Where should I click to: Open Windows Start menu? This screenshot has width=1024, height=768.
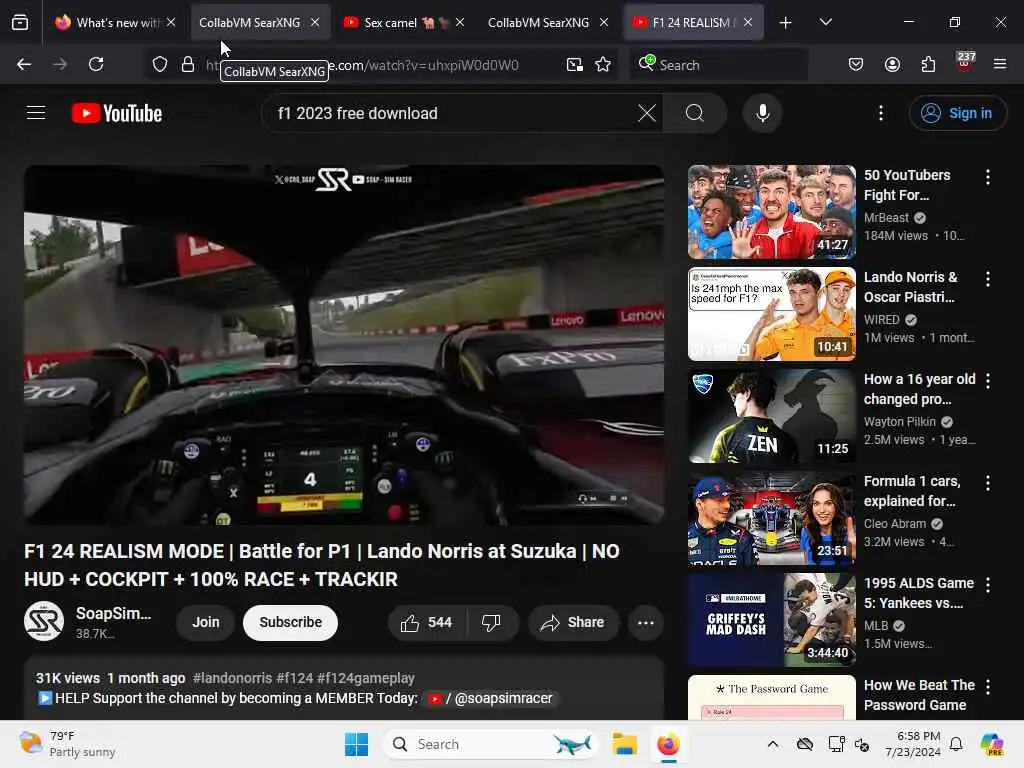(357, 744)
